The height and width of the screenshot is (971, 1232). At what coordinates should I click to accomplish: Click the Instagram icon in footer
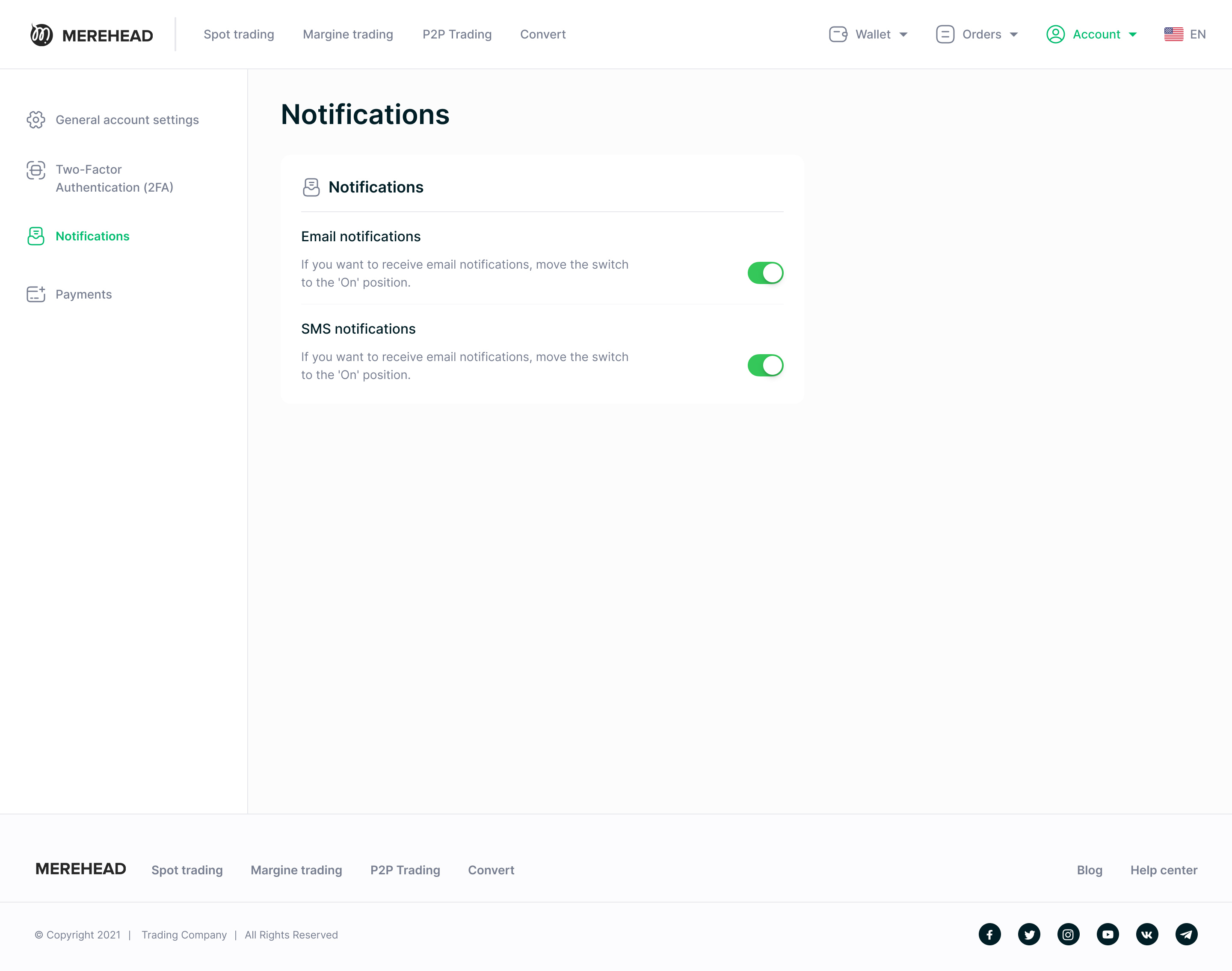click(1068, 934)
